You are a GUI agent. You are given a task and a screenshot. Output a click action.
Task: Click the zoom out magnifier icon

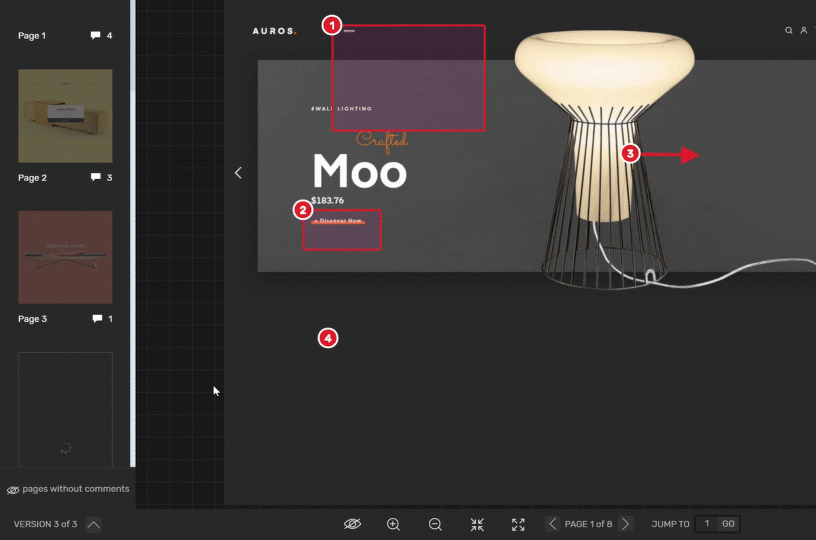435,524
